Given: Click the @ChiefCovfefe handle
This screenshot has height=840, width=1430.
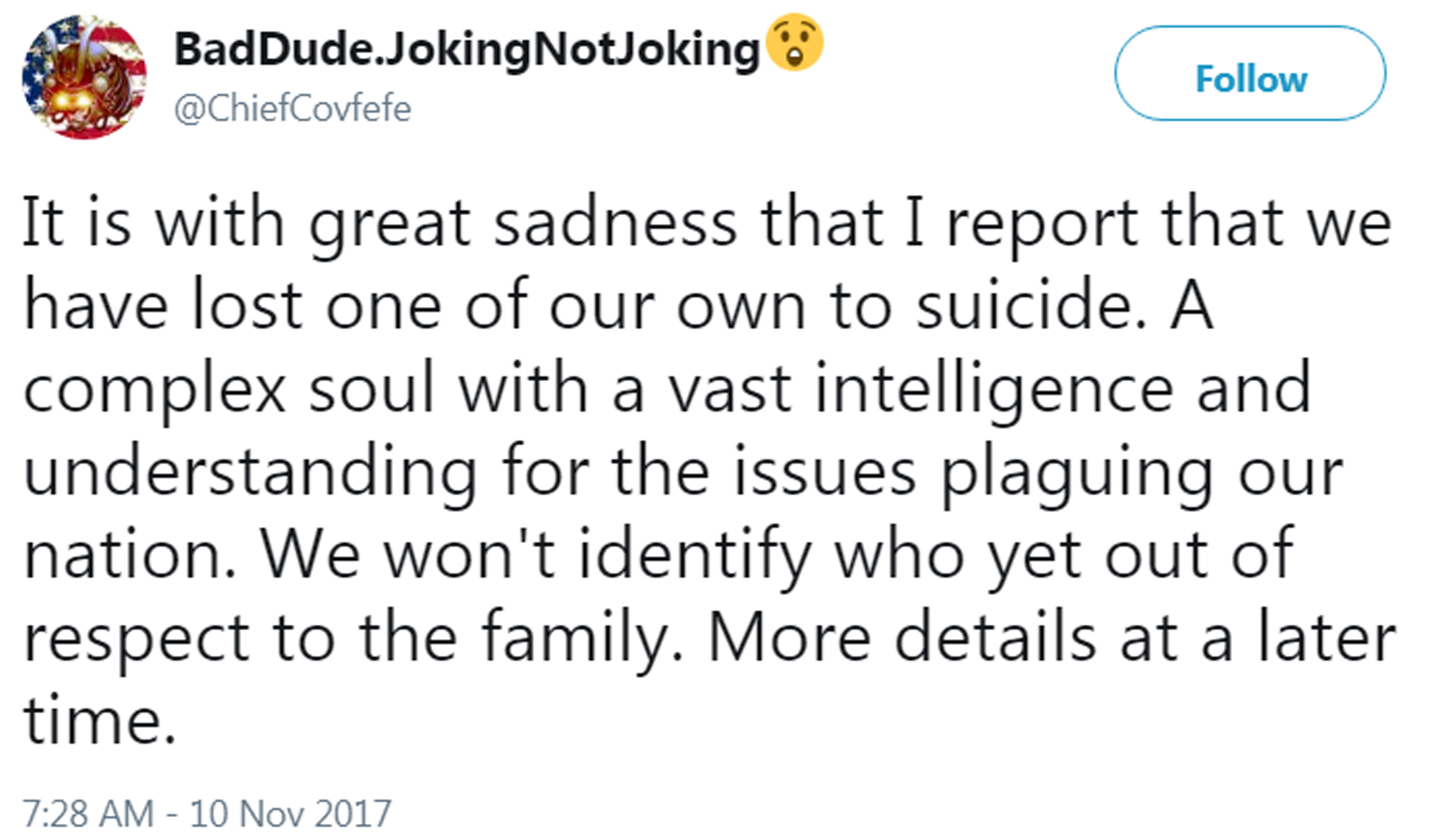Looking at the screenshot, I should (292, 108).
